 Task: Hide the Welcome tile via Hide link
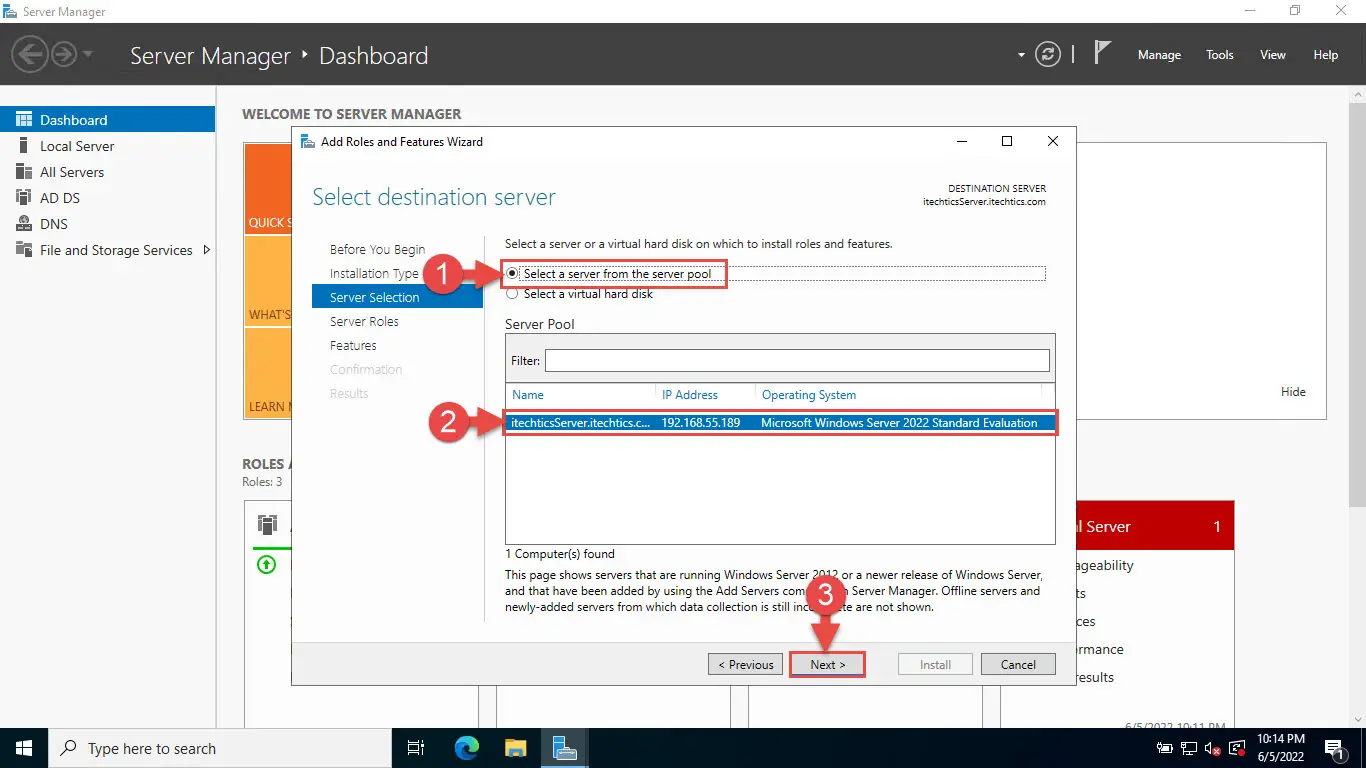click(x=1293, y=392)
